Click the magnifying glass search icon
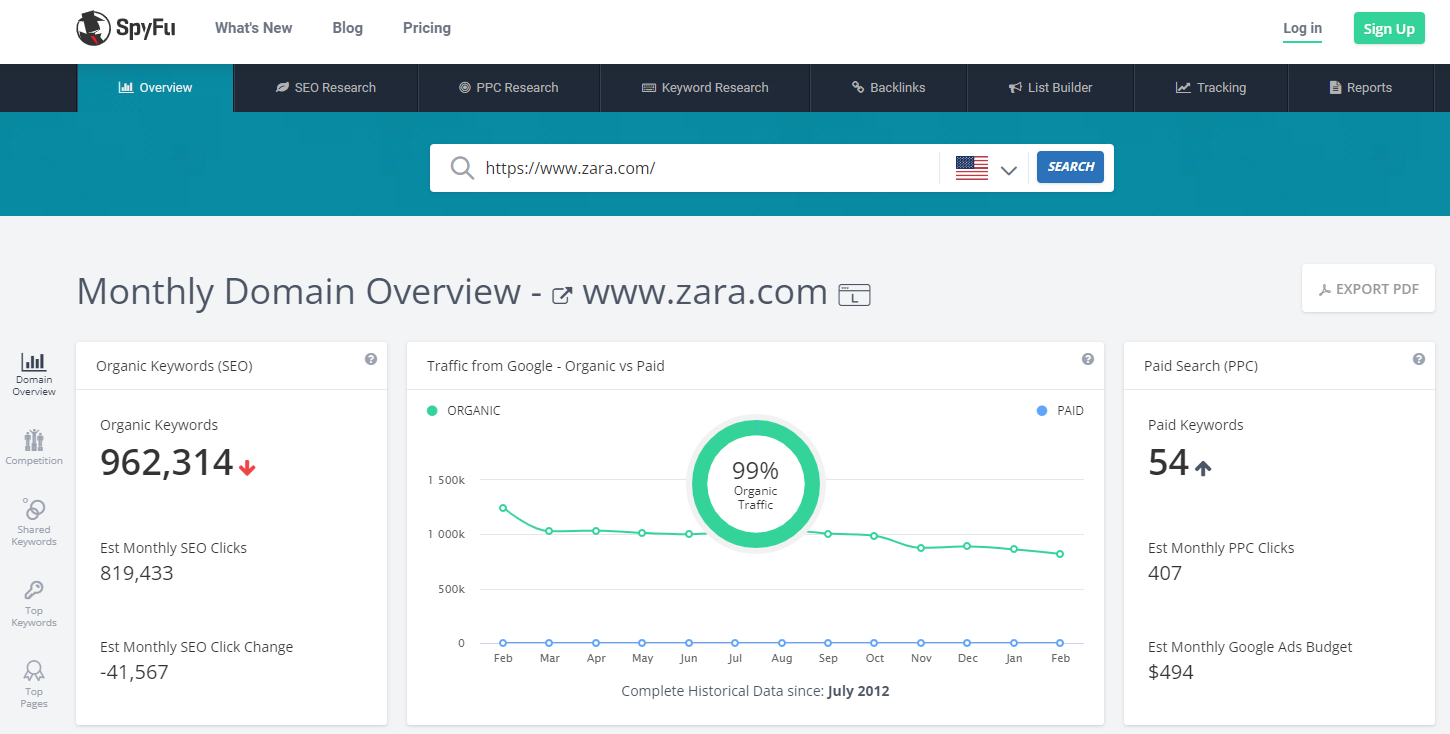The image size is (1450, 734). (x=462, y=168)
